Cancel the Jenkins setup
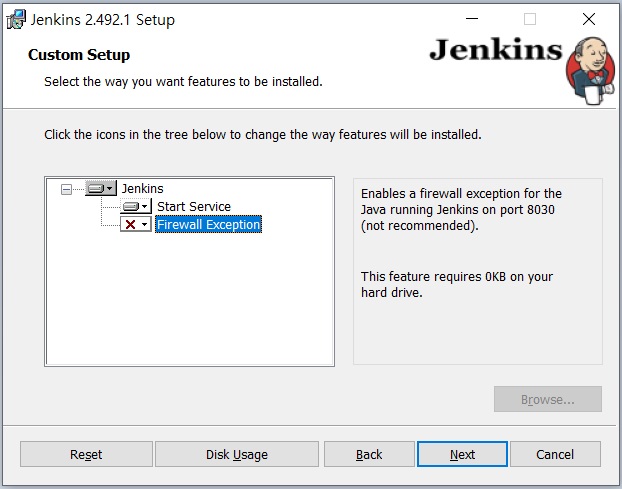Viewport: 622px width, 489px height. (555, 454)
